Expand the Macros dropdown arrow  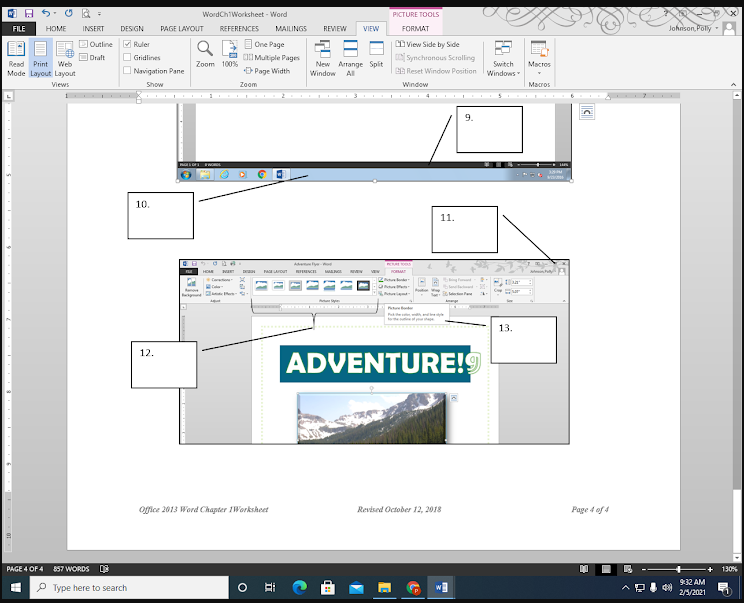[539, 73]
